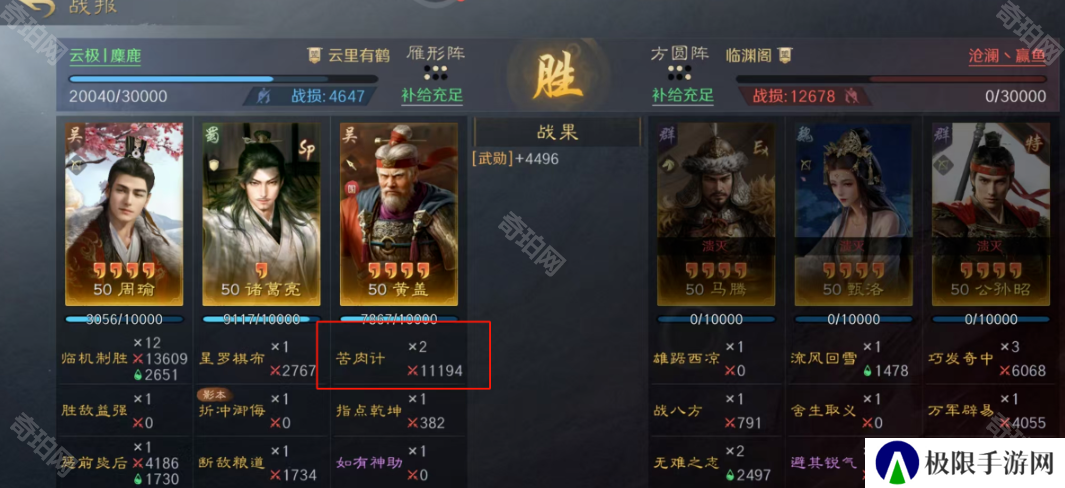
Task: Click the left army troop strength bar
Action: coord(223,79)
